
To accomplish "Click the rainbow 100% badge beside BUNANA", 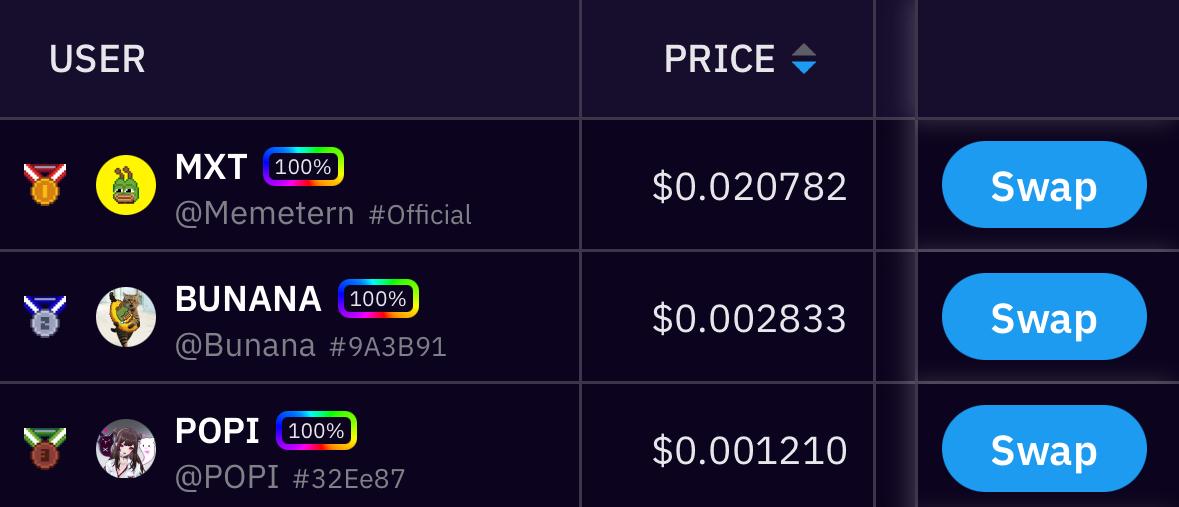I will tap(378, 298).
